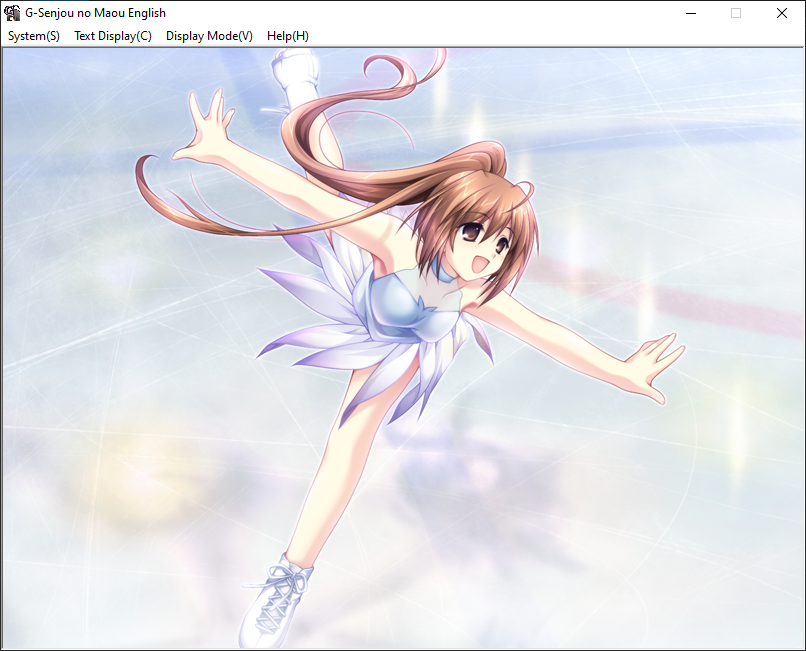Screen dimensions: 806x651
Task: Click the G-Senjou no Maou title bar icon
Action: [x=12, y=13]
